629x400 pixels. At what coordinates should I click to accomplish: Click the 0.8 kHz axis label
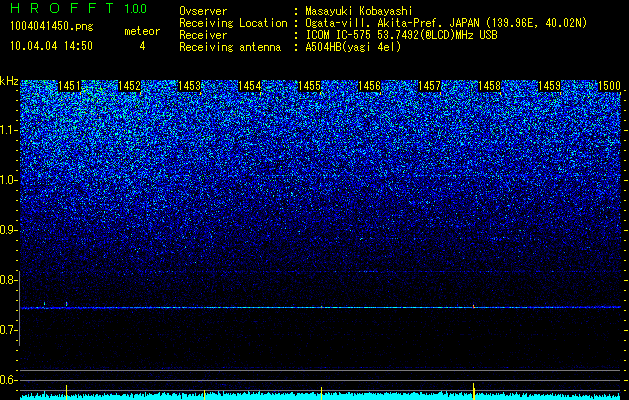tap(9, 280)
